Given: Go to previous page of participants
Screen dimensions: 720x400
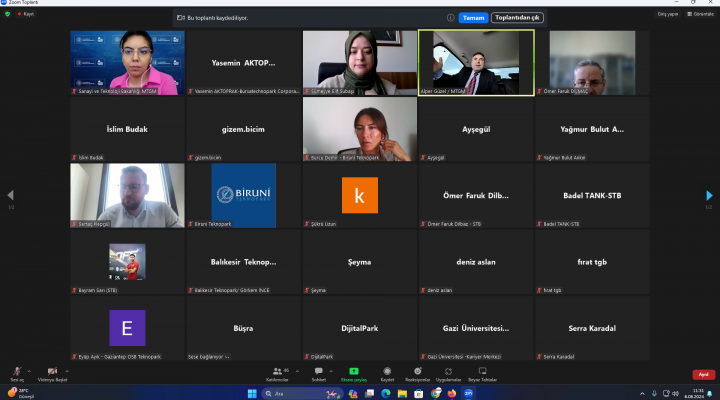Looking at the screenshot, I should 11,195.
